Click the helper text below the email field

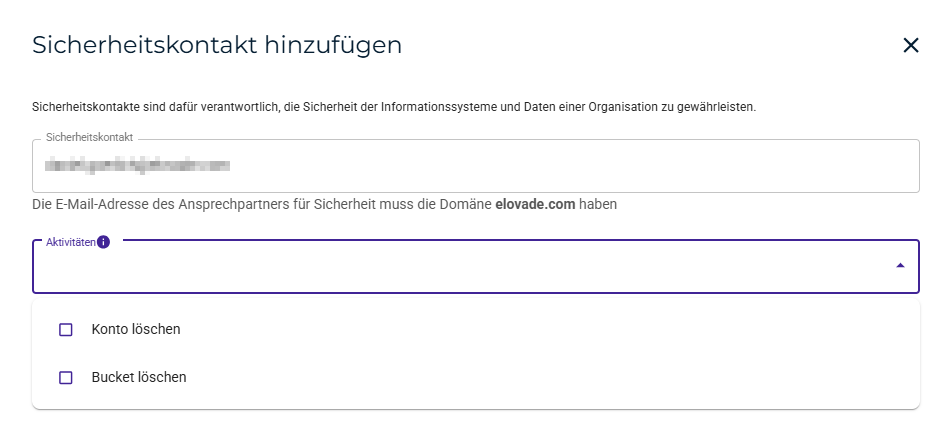(x=262, y=204)
